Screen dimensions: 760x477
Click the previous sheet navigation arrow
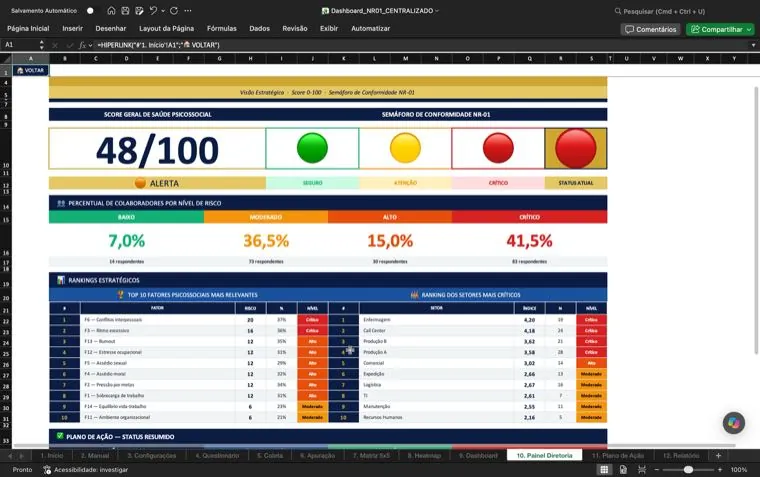point(10,456)
